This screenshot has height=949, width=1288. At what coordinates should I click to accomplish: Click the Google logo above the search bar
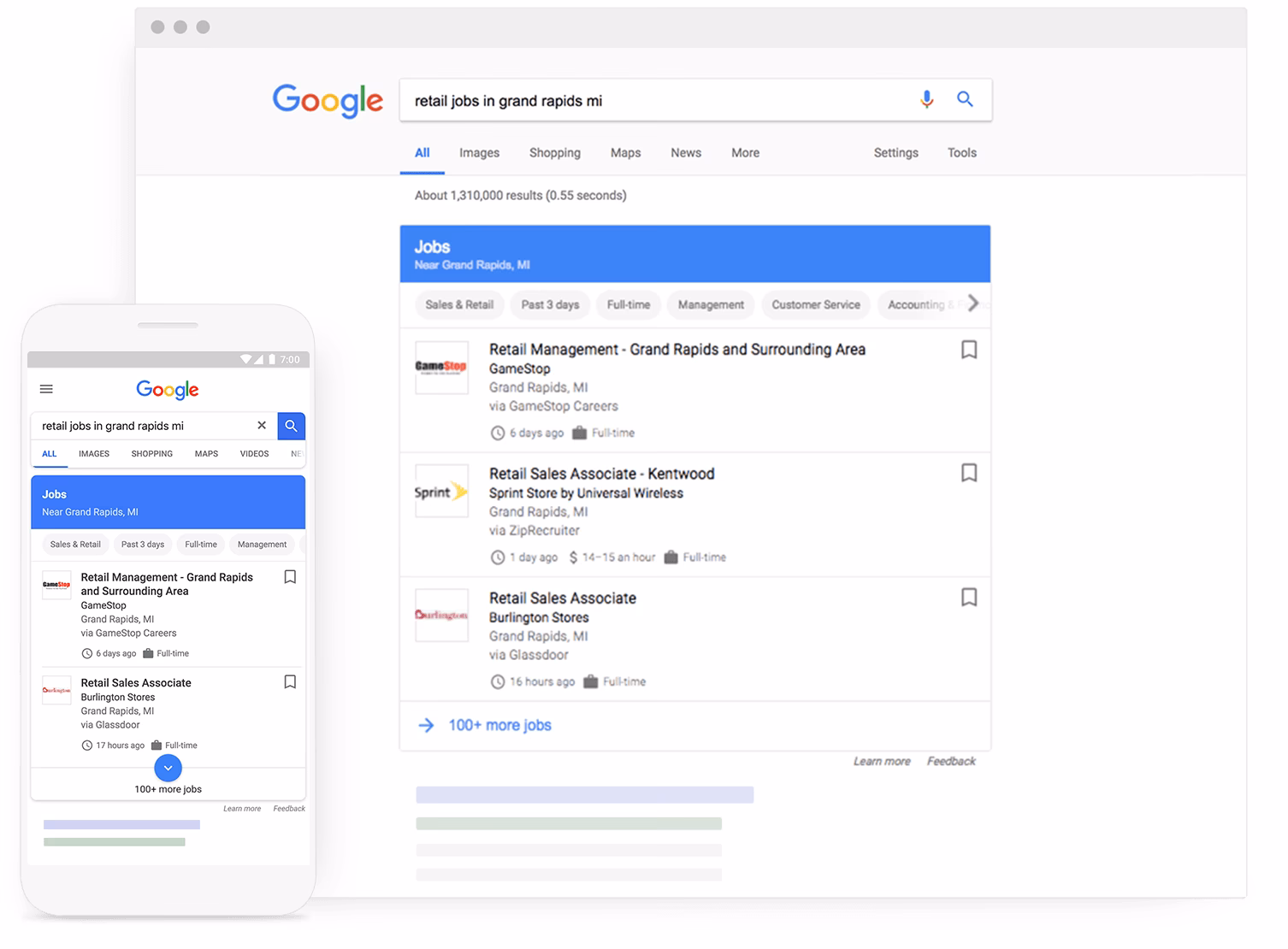coord(328,101)
